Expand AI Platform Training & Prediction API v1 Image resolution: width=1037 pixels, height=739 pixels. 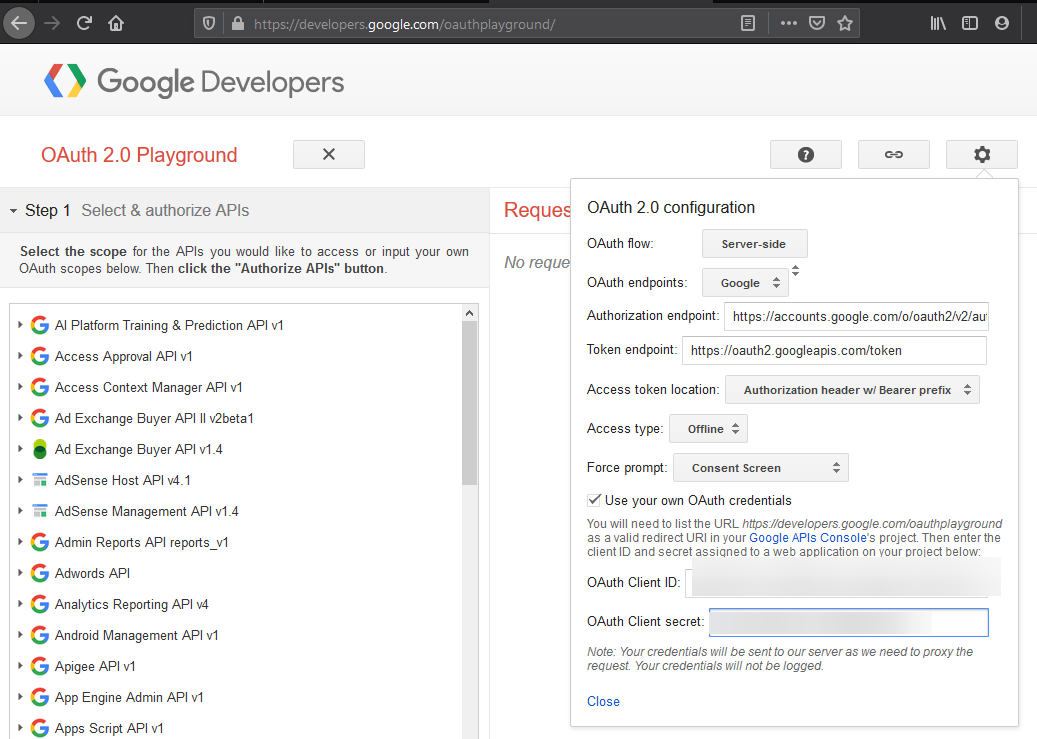21,325
